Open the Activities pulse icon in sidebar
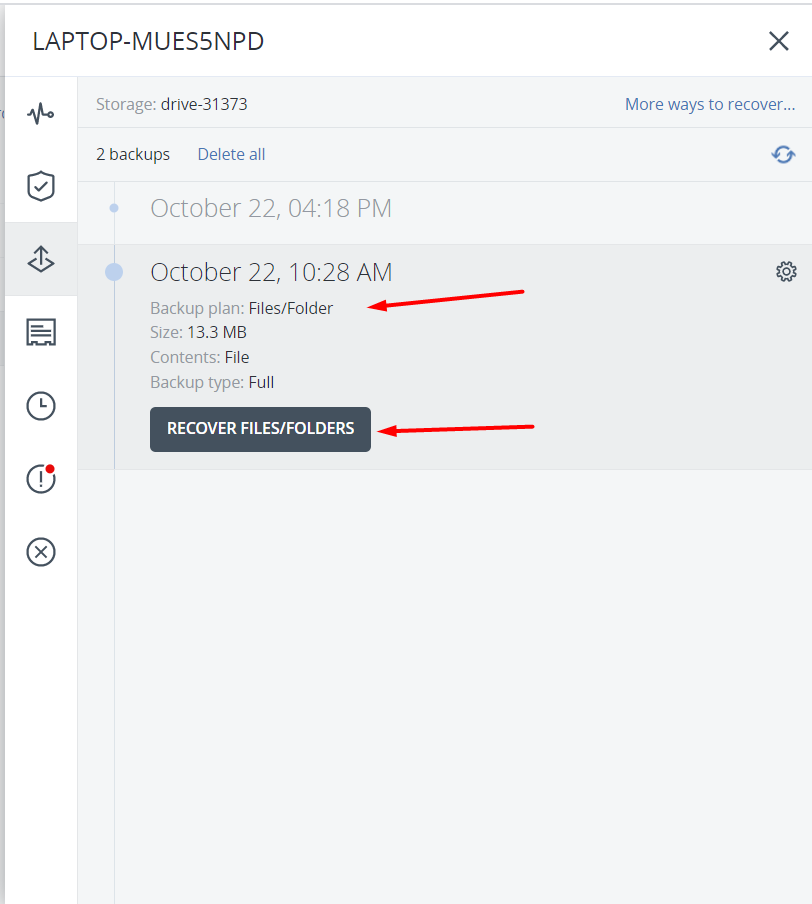The height and width of the screenshot is (904, 812). [x=41, y=113]
